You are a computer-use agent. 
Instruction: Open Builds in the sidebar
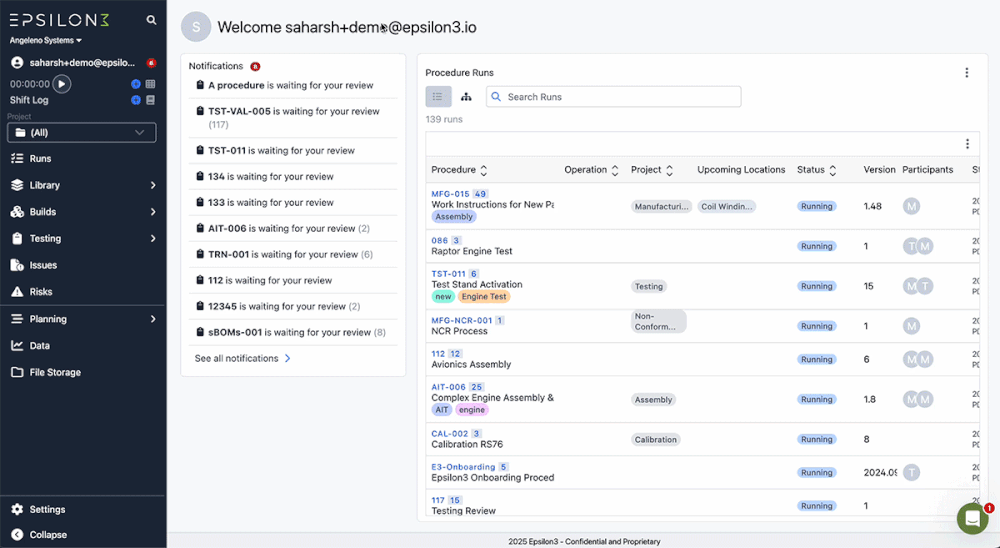tap(43, 212)
